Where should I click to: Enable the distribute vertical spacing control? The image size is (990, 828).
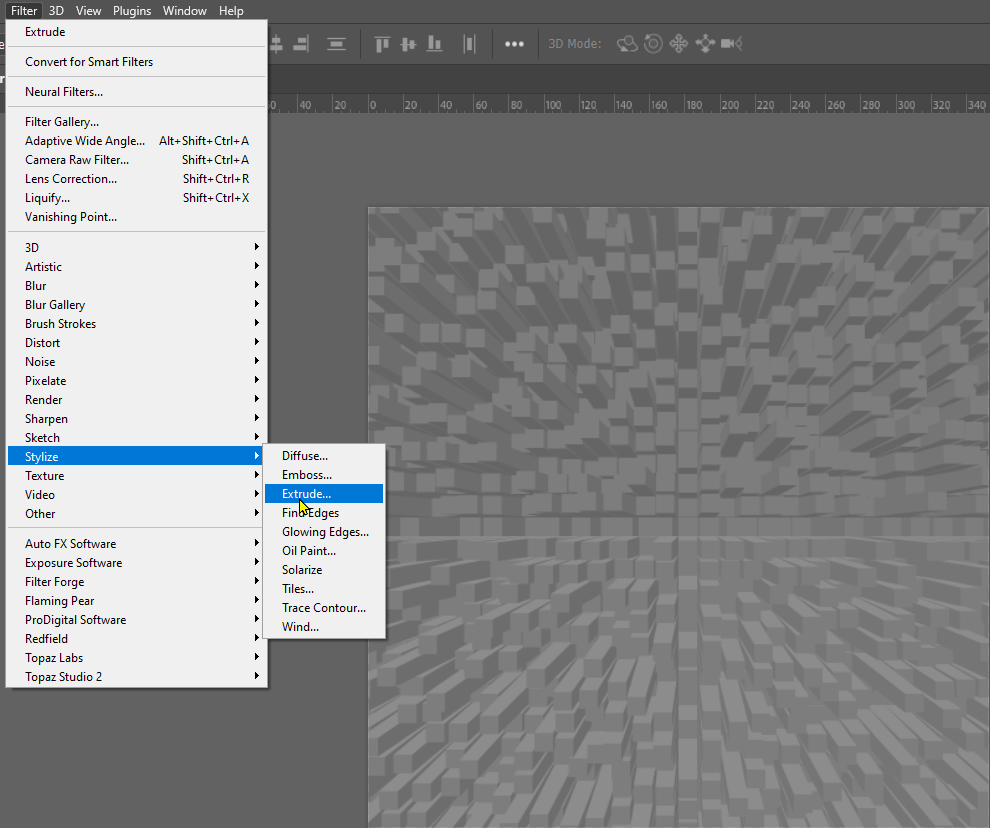click(336, 43)
